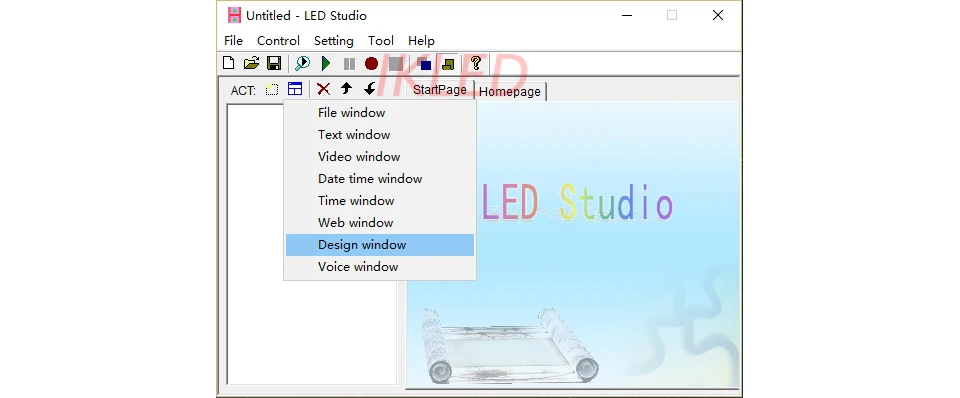Click the blue new window icon
The image size is (960, 398).
click(x=295, y=89)
